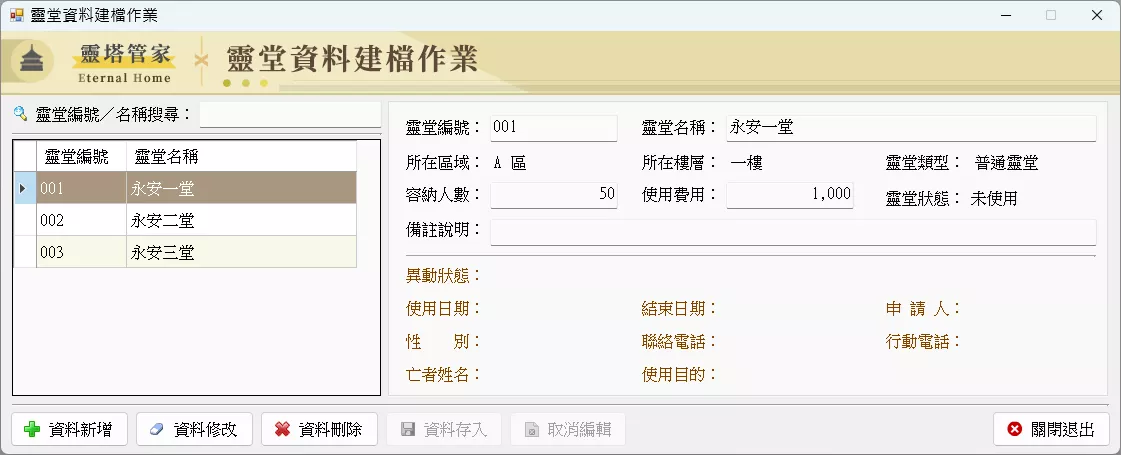Click the row header beside 002
1121x455 pixels.
point(25,220)
